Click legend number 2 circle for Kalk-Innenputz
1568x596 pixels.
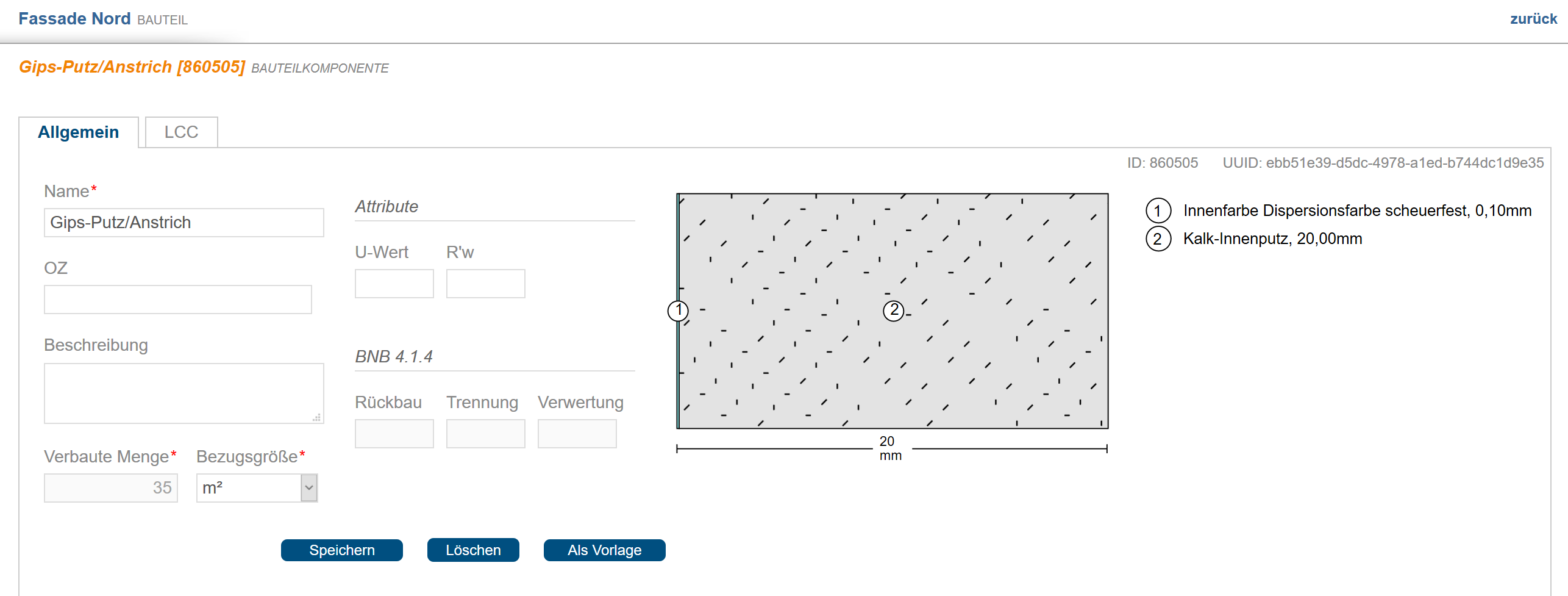click(1158, 239)
